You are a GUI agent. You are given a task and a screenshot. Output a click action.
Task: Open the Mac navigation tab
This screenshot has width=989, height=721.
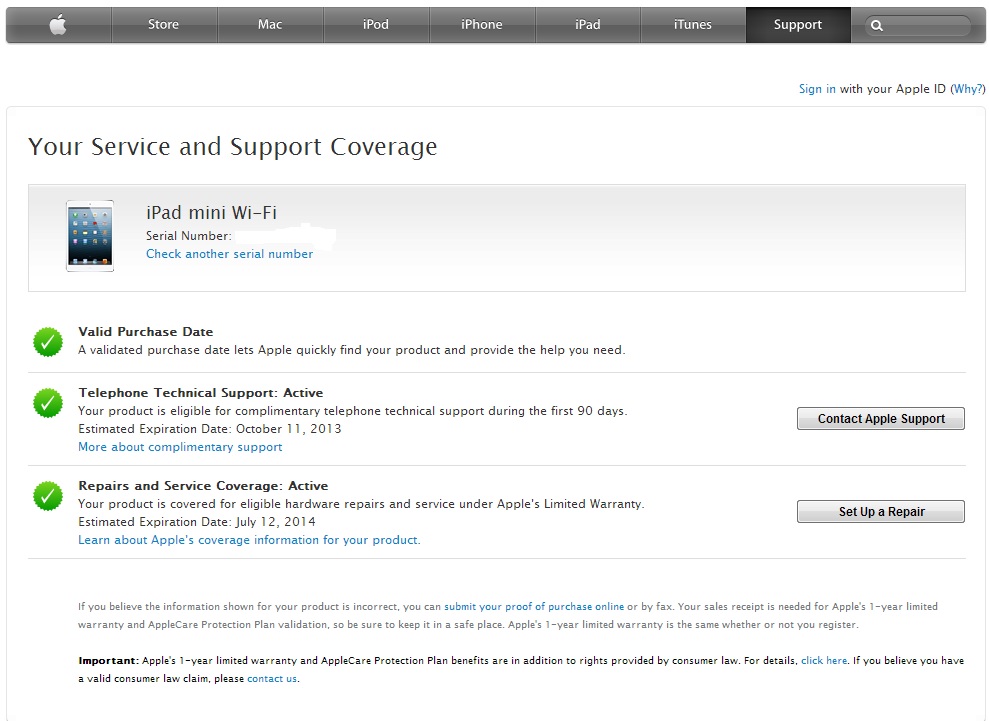pos(270,25)
